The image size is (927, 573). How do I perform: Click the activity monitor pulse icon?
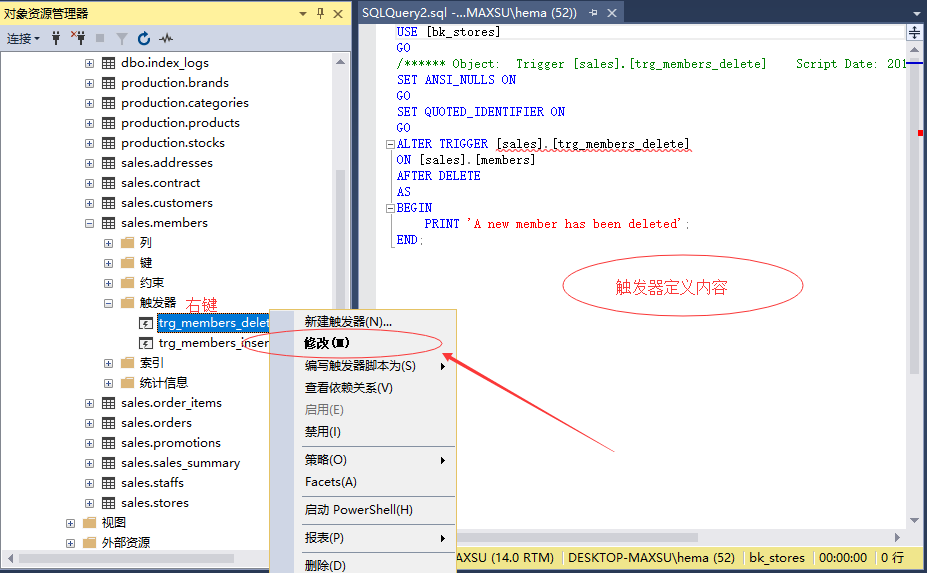pos(166,39)
